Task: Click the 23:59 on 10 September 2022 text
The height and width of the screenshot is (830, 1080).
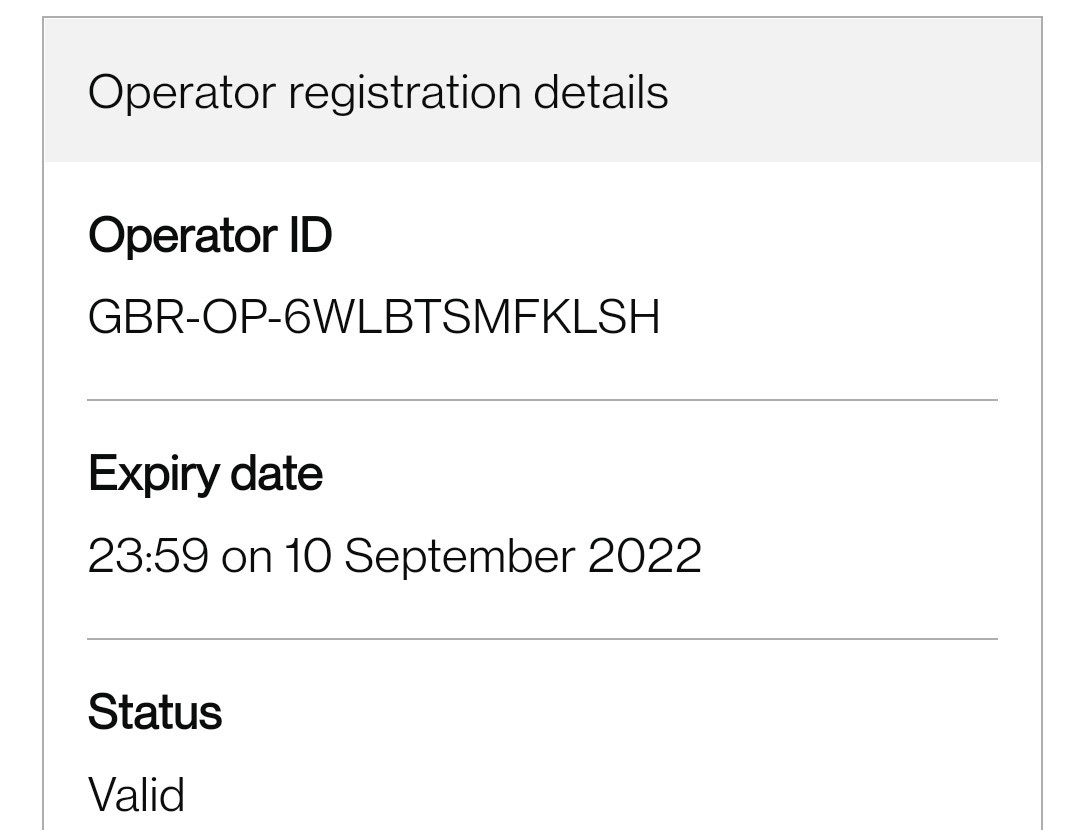Action: [x=395, y=556]
